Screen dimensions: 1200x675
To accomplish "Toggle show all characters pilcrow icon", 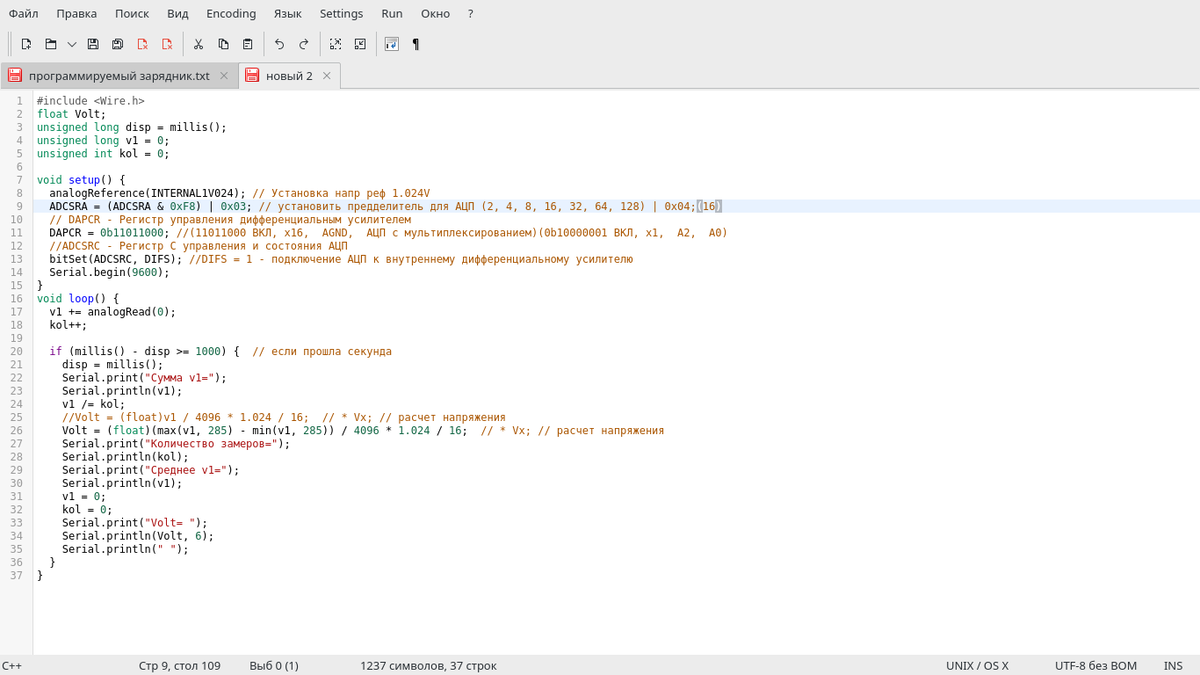I will pyautogui.click(x=416, y=44).
